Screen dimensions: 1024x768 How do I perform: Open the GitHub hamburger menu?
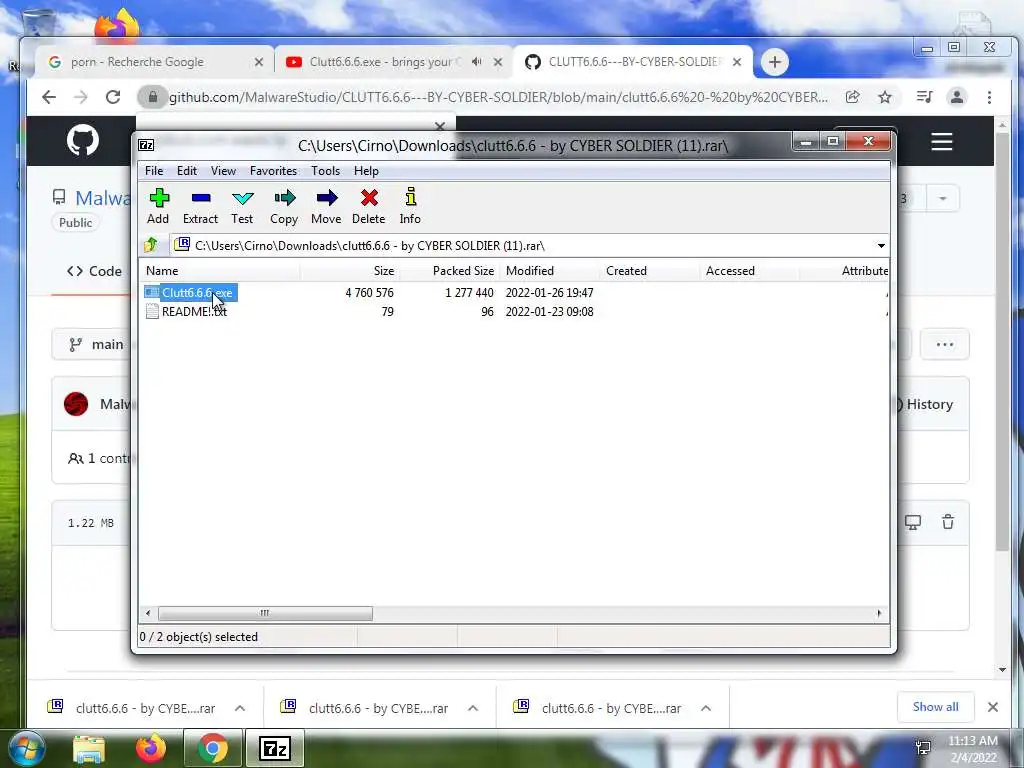point(942,142)
